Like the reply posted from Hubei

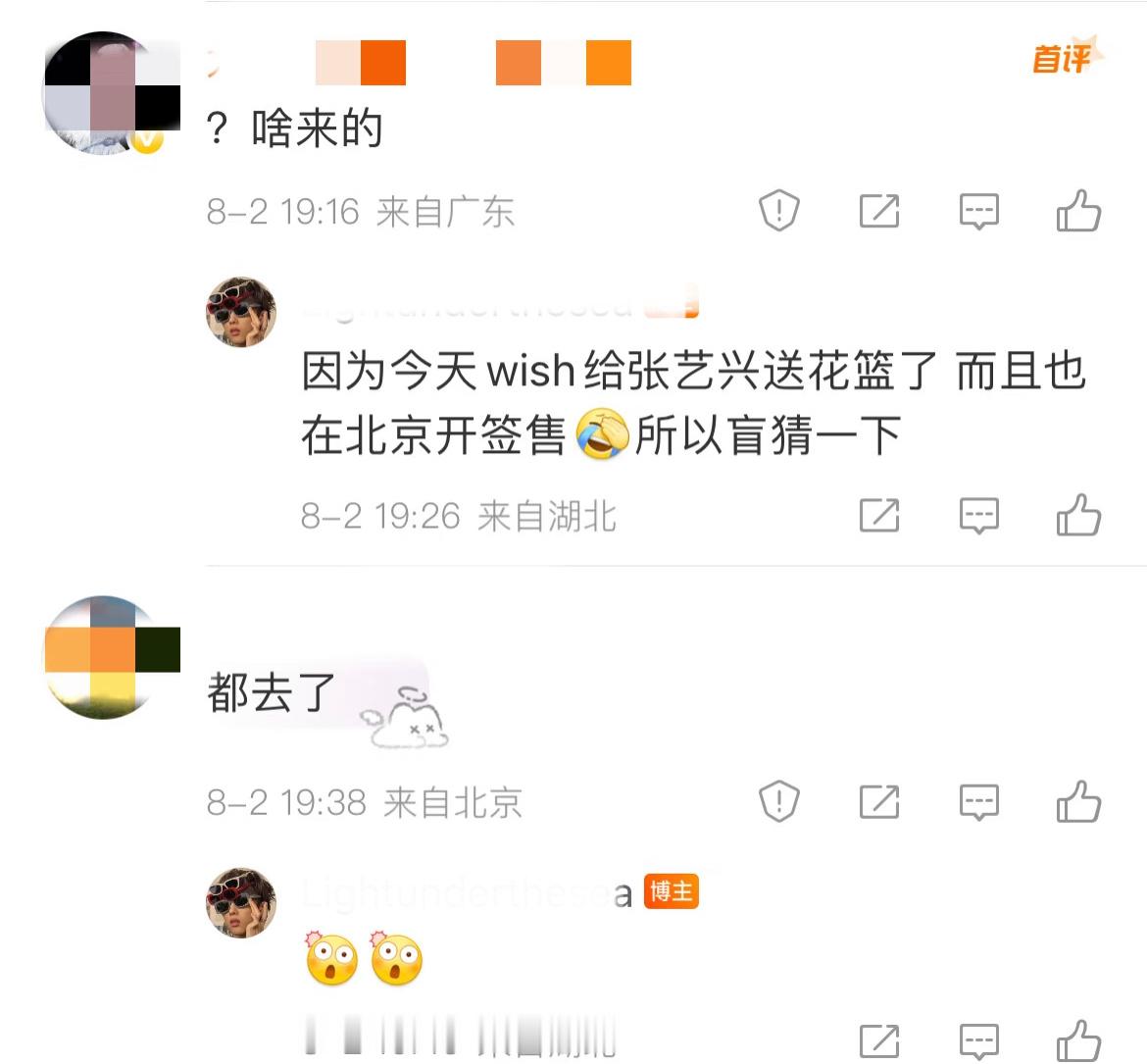(1078, 515)
